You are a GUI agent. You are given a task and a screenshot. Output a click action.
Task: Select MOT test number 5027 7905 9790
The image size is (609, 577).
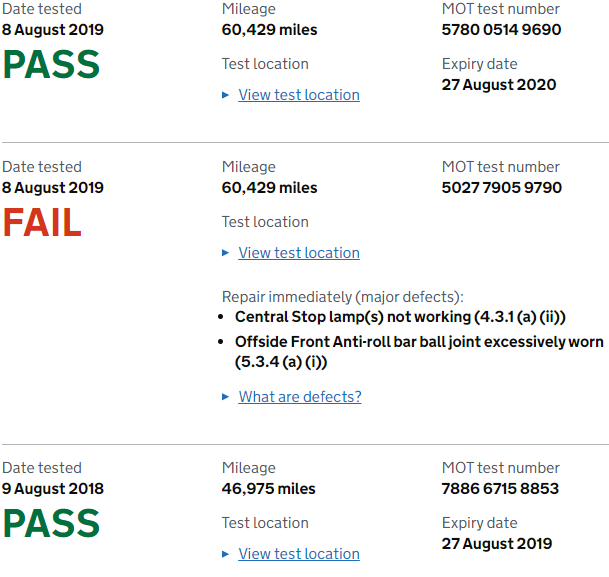tap(501, 188)
